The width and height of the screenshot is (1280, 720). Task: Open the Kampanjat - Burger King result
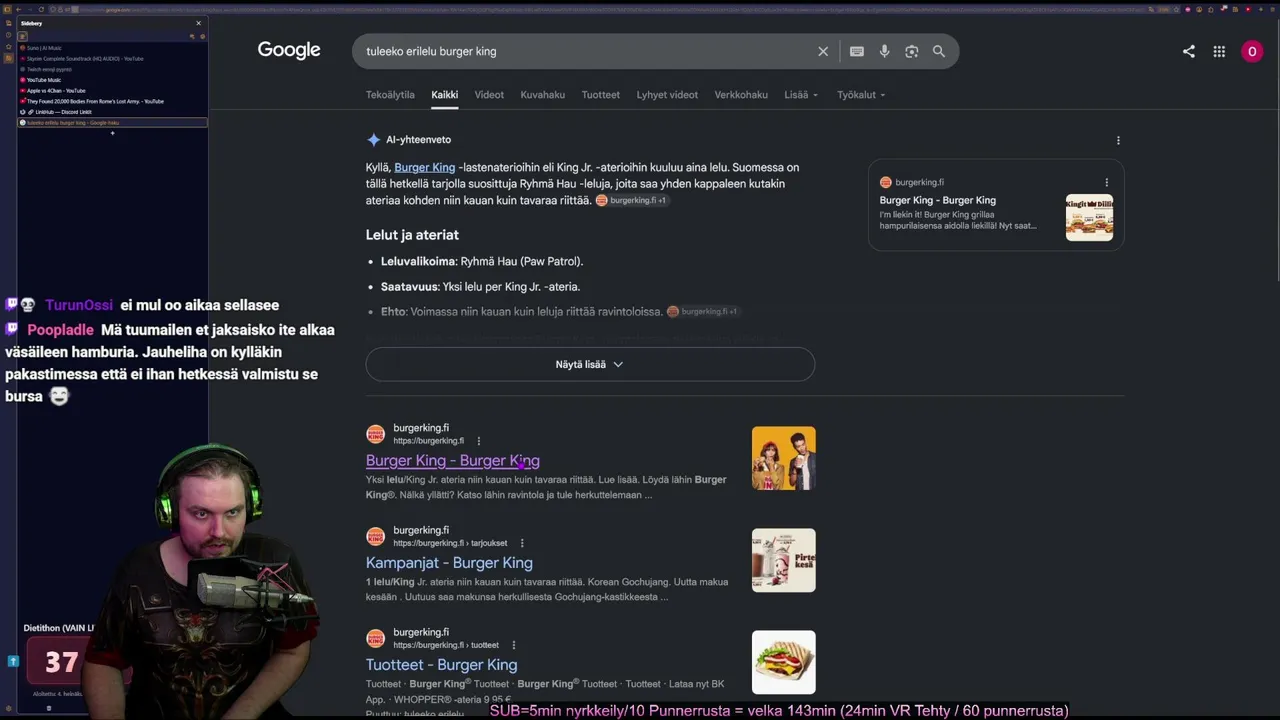tap(449, 563)
